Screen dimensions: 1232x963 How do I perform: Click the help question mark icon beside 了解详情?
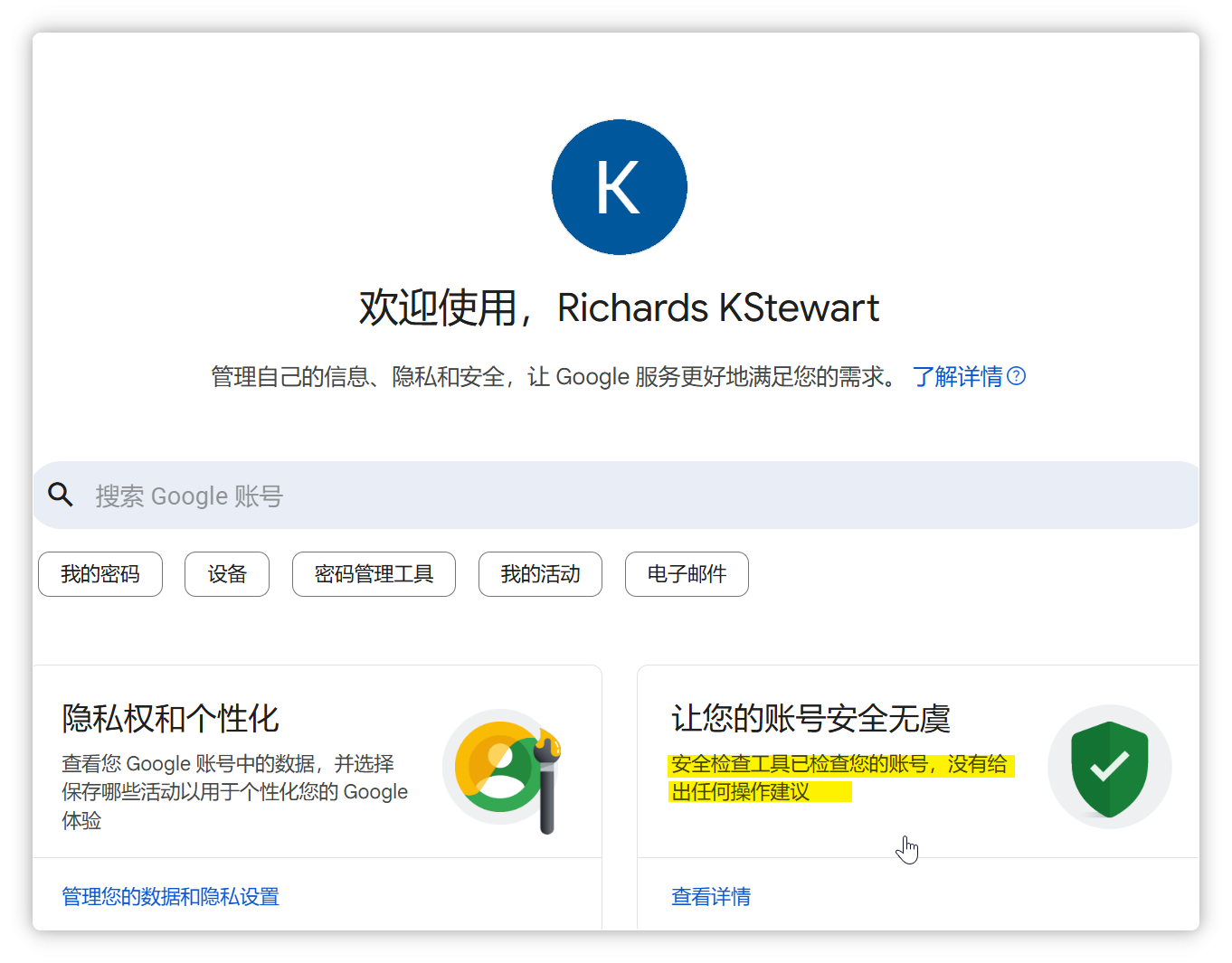1017,376
